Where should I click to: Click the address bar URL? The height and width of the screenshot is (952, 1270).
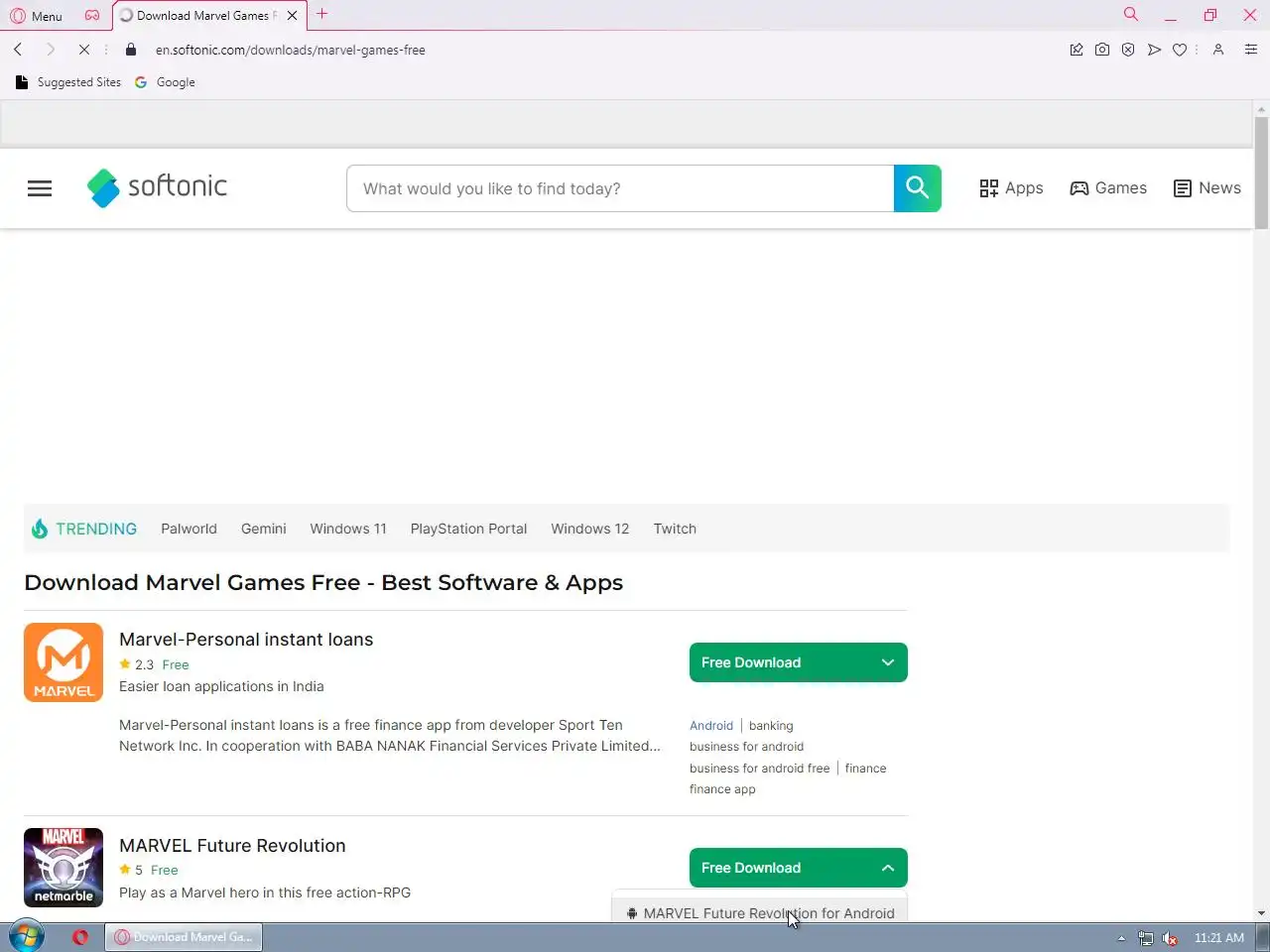290,50
